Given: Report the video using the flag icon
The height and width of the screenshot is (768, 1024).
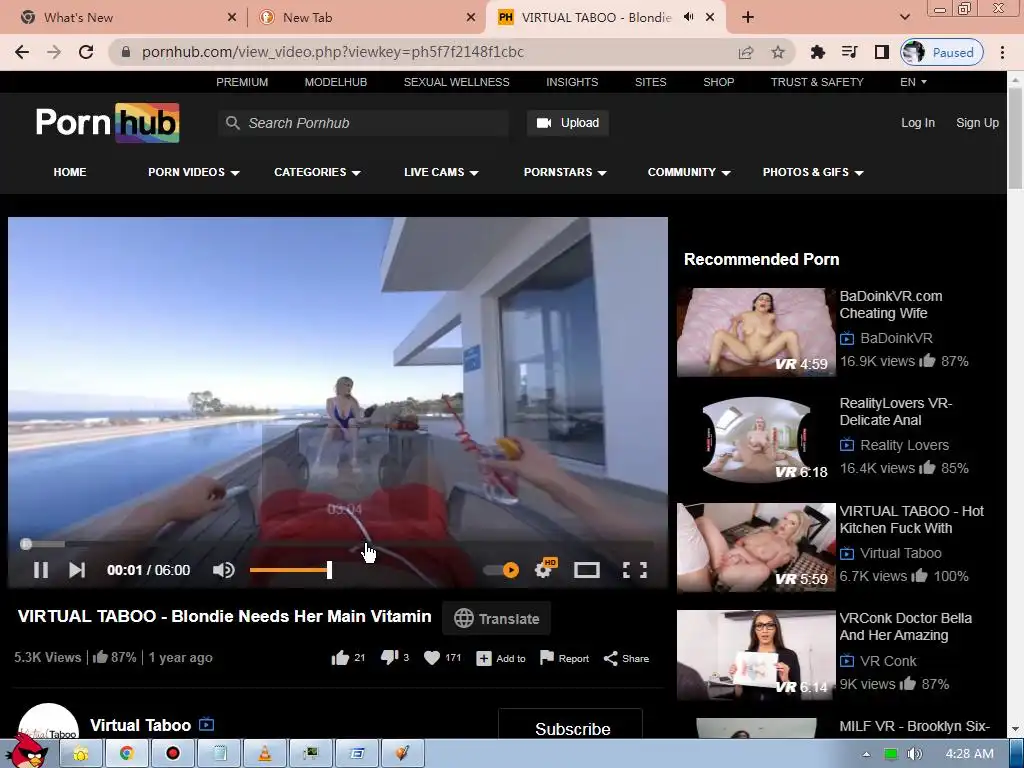Looking at the screenshot, I should [x=564, y=658].
